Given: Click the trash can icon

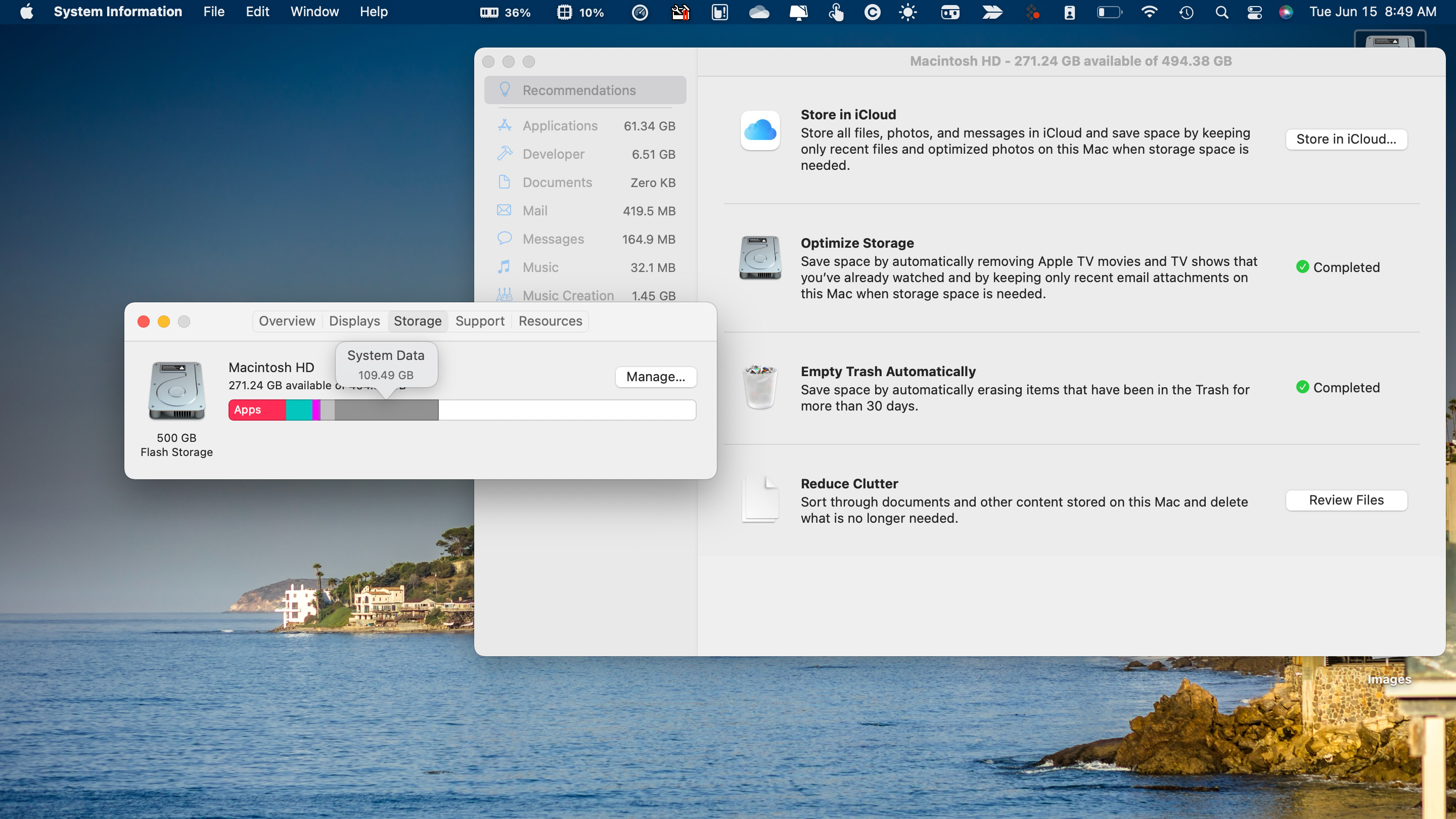Looking at the screenshot, I should point(760,387).
